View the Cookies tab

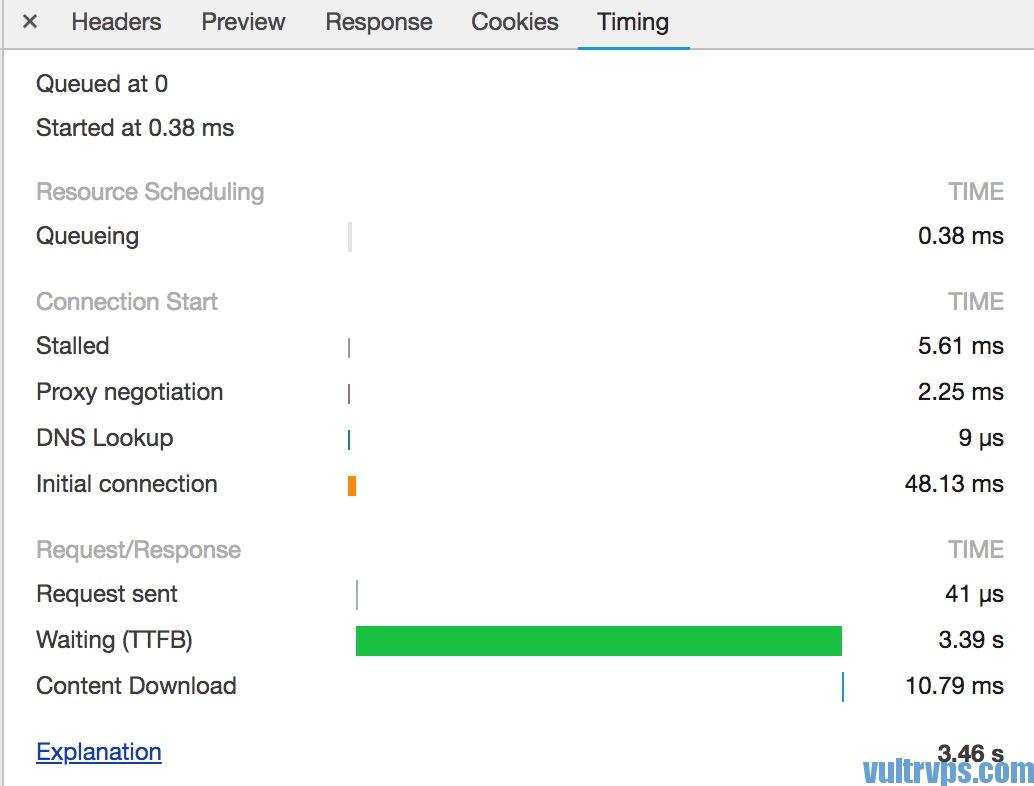(514, 22)
